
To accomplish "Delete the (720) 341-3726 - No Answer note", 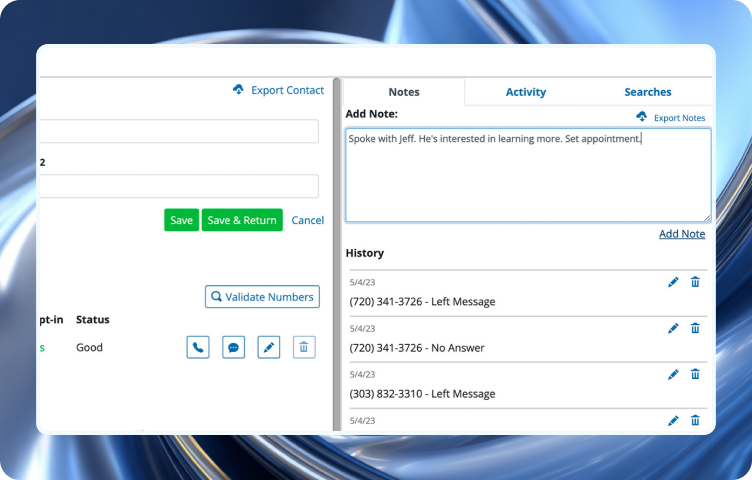I will point(695,328).
